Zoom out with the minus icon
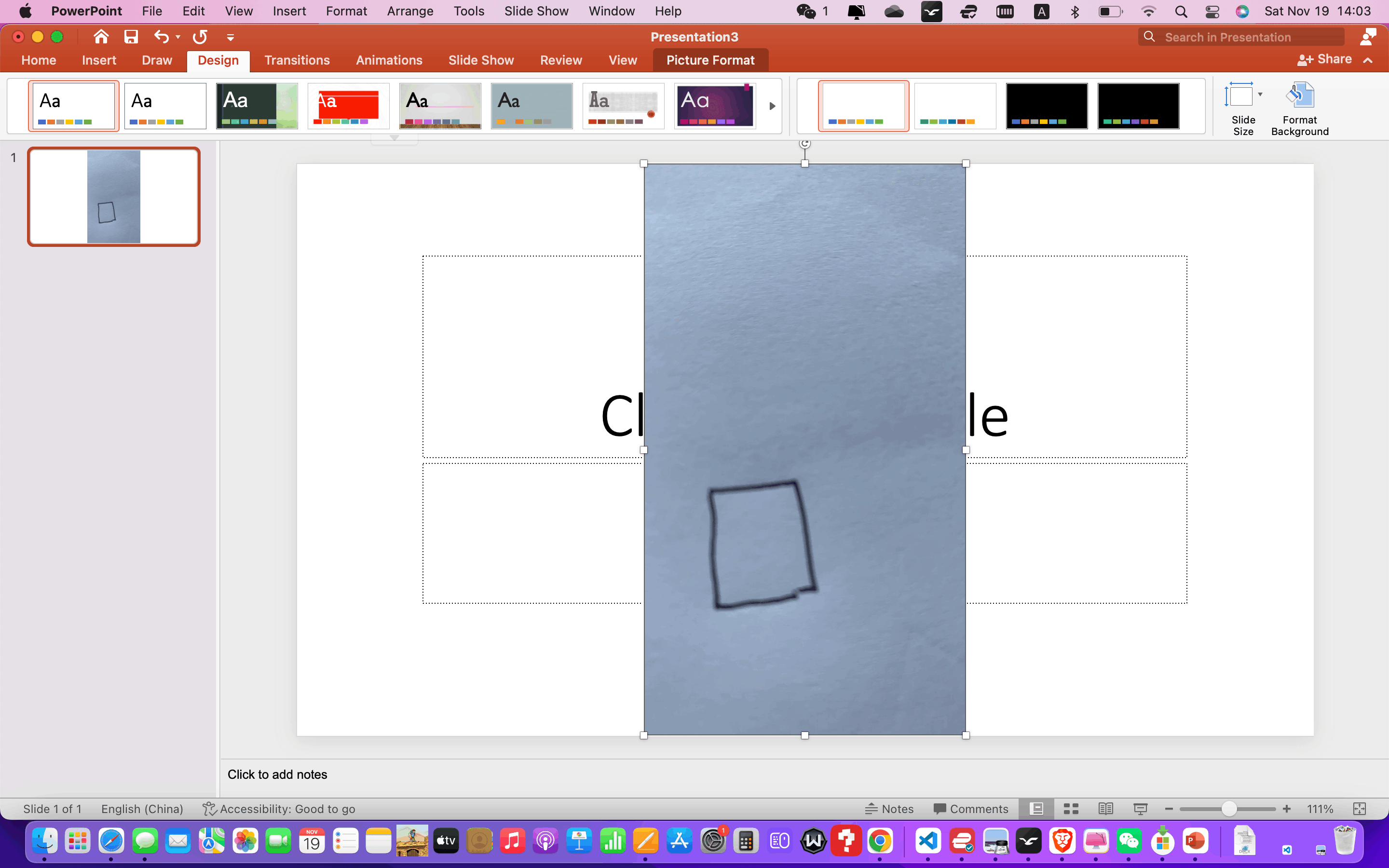Viewport: 1389px width, 868px height. click(1169, 809)
